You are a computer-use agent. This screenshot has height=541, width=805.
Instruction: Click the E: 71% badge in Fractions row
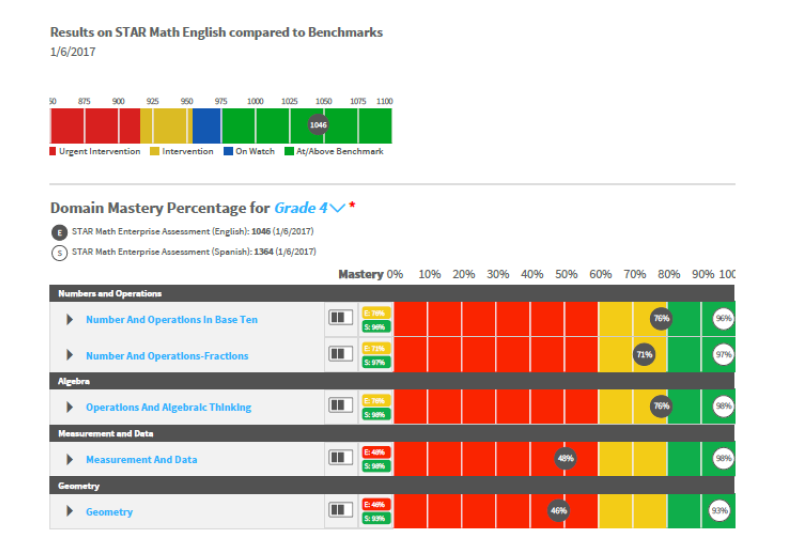(376, 349)
